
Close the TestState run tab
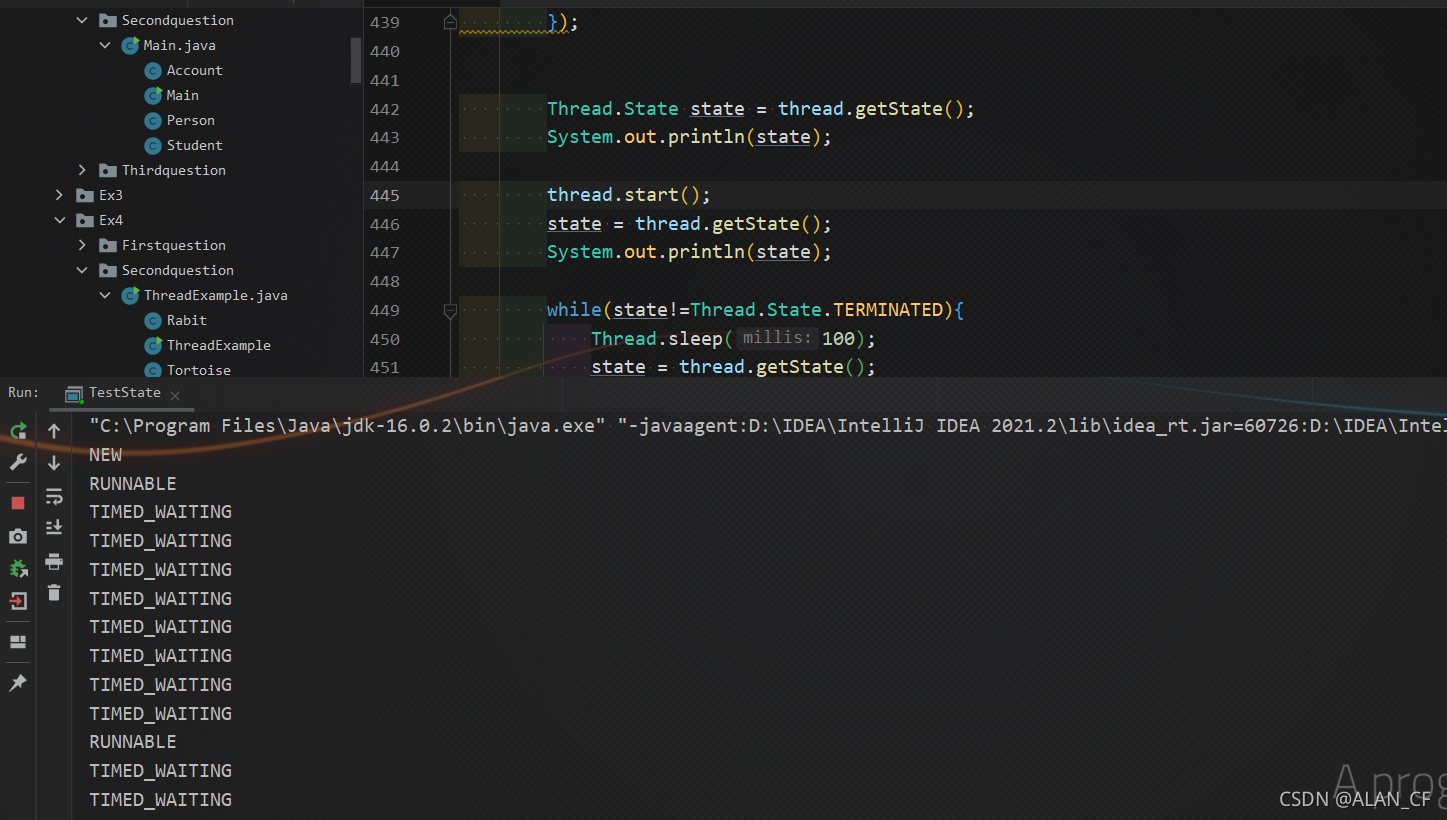(x=175, y=396)
